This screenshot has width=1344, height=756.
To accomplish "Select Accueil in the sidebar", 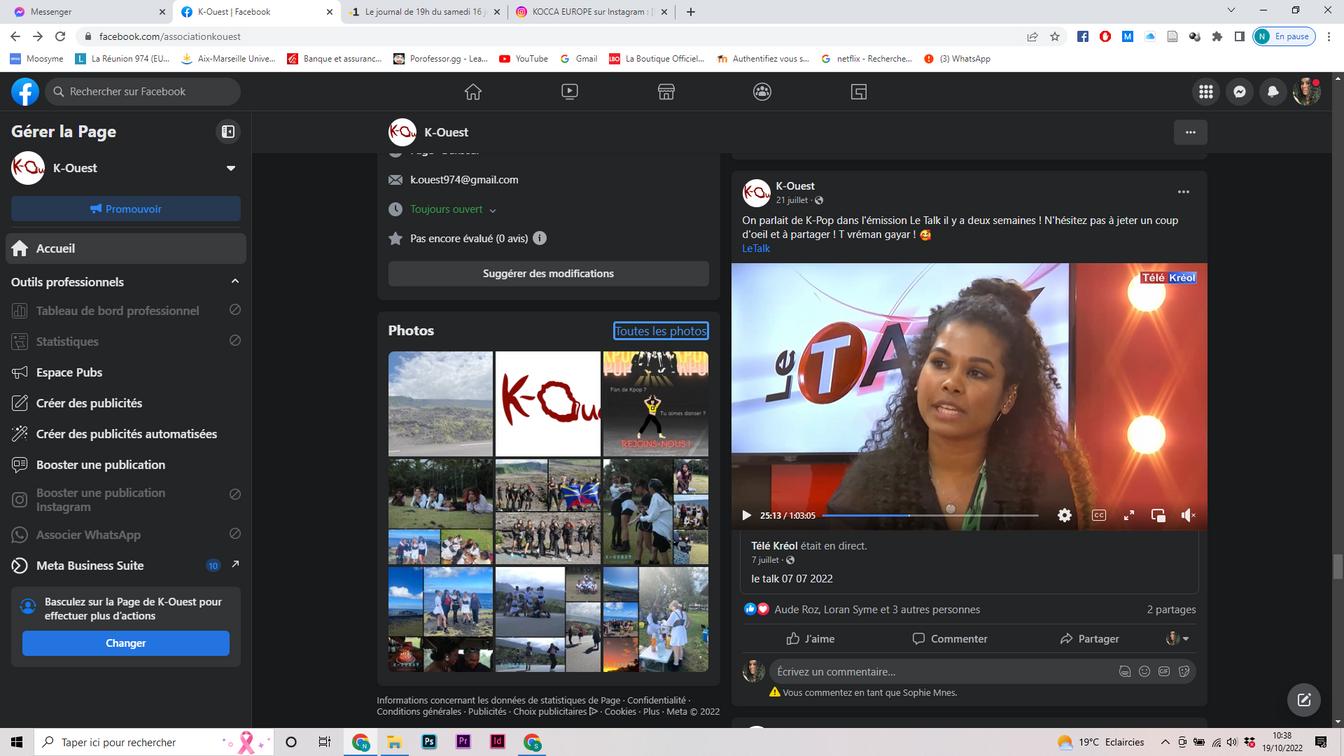I will click(x=126, y=248).
